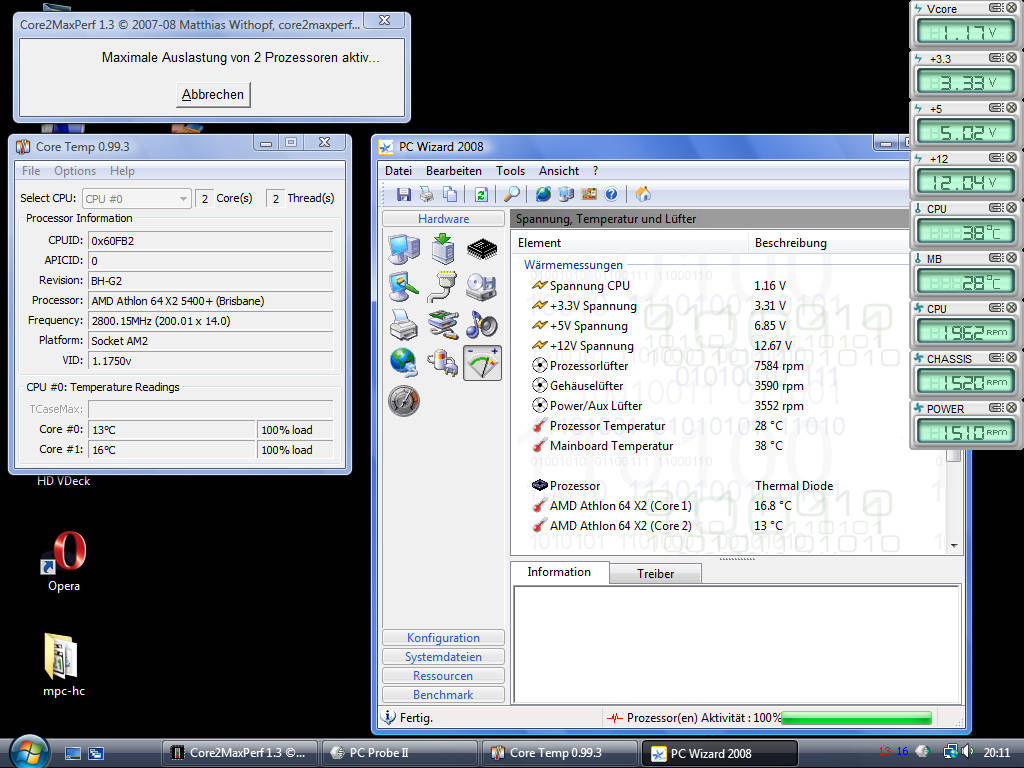Click the Prozessor(en) Aktivität green progress bar
The image size is (1024, 768).
tap(857, 718)
